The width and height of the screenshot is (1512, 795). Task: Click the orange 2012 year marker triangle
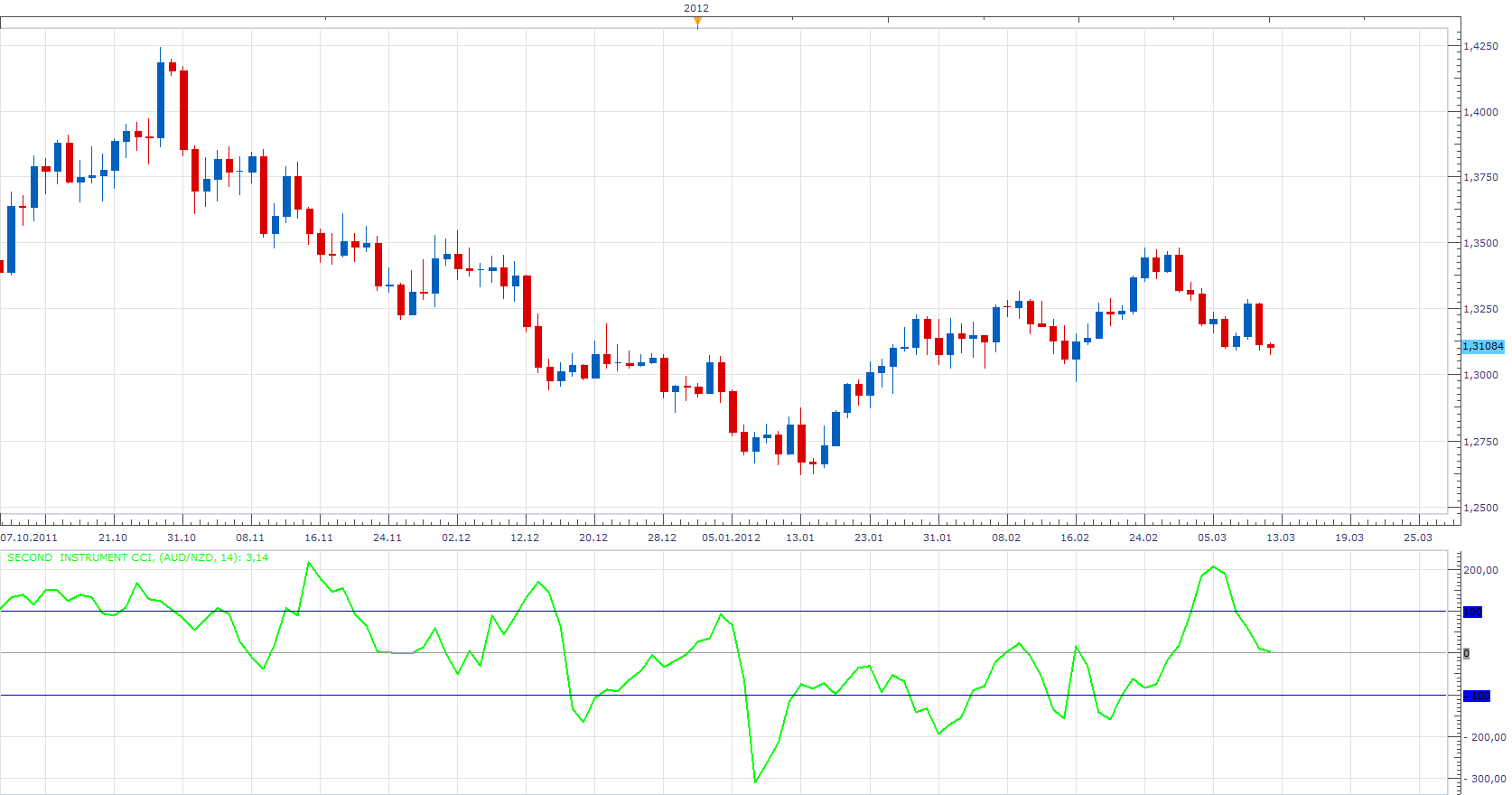pos(697,22)
